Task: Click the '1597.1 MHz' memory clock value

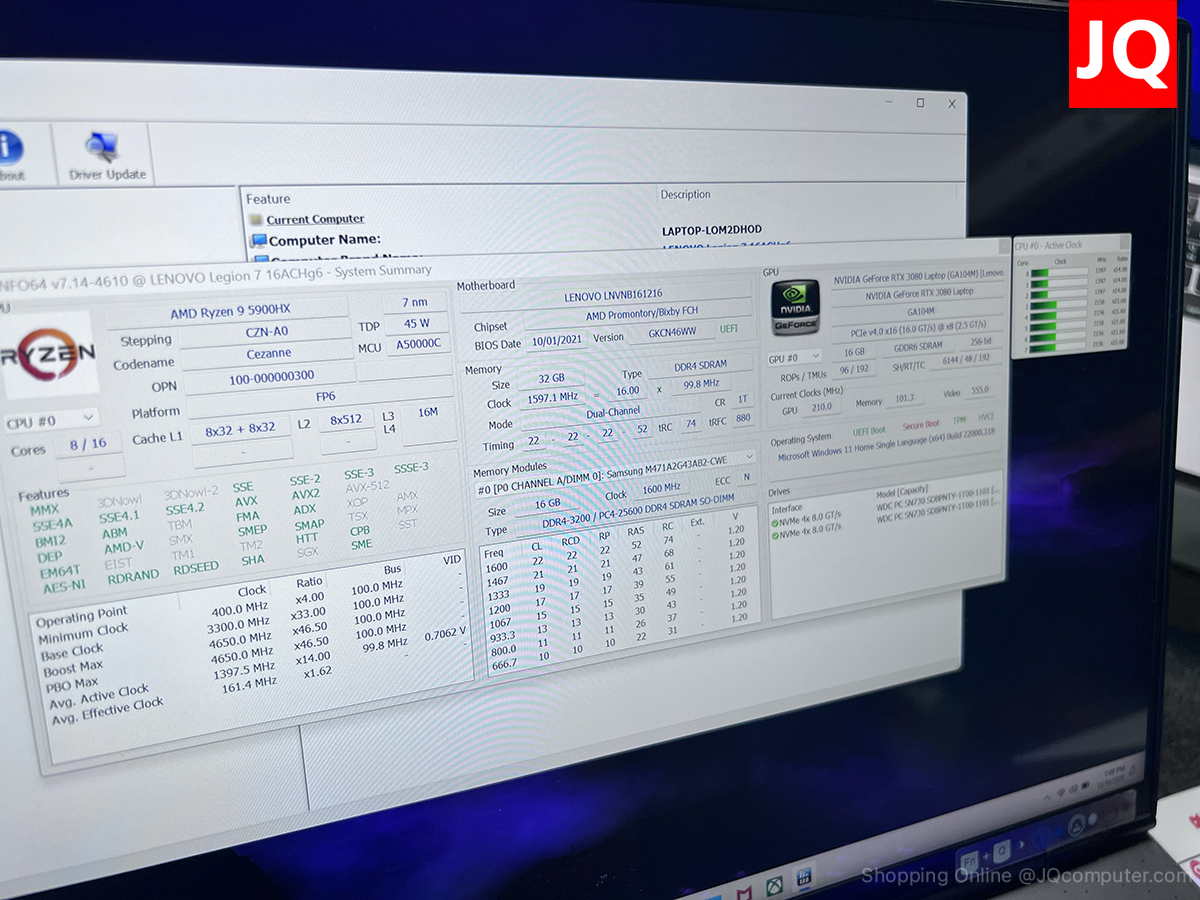Action: 551,398
